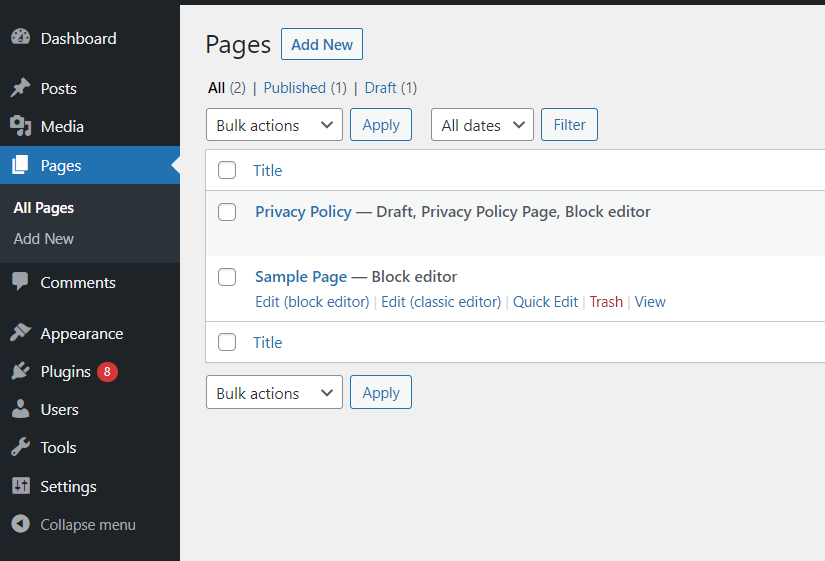Collapse the admin menu with the arrow icon
825x561 pixels.
click(21, 524)
